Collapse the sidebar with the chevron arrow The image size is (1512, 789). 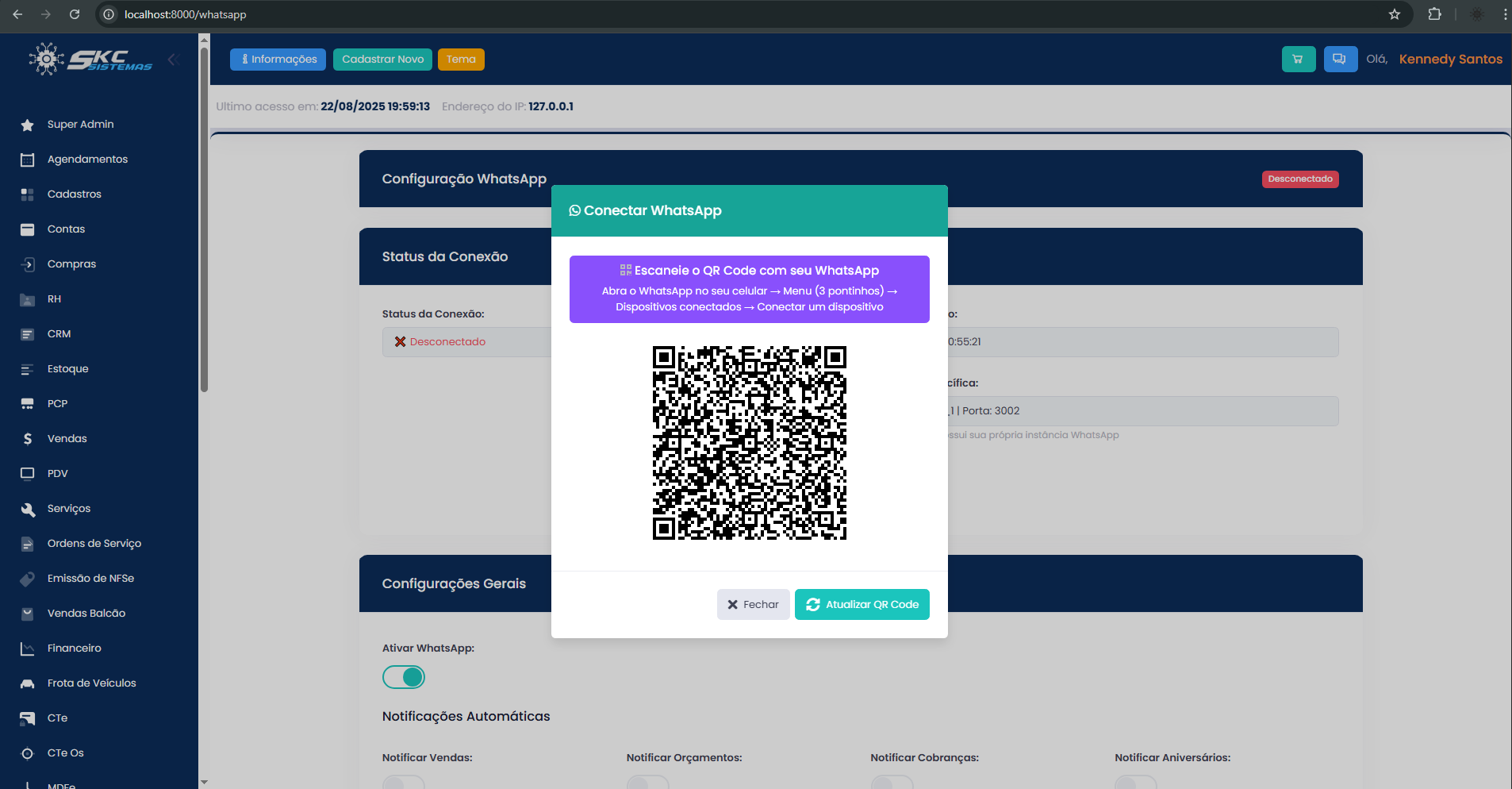(x=173, y=60)
